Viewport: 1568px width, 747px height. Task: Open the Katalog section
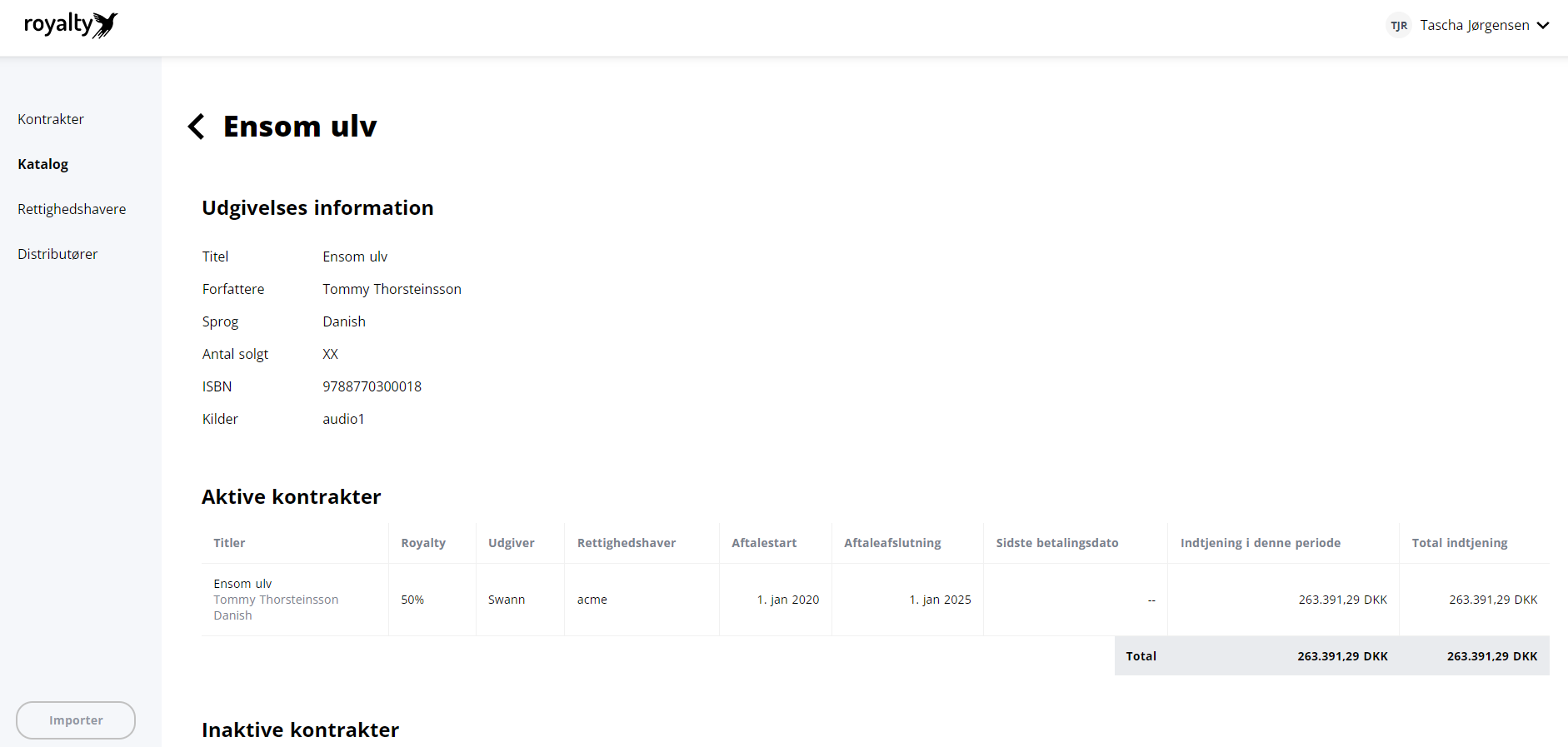tap(43, 164)
